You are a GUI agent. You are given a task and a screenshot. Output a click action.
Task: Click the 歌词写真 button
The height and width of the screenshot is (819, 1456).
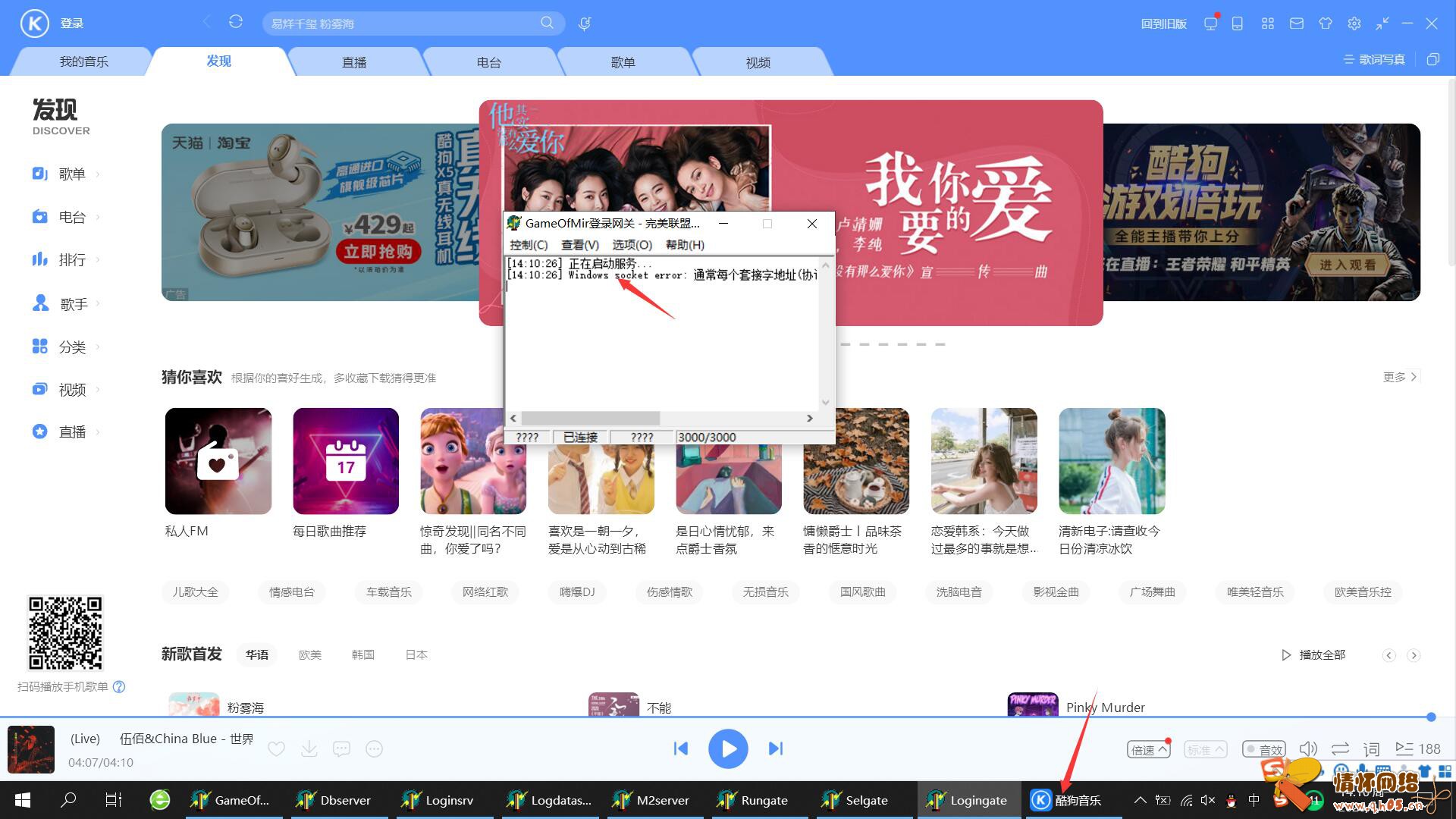coord(1374,59)
